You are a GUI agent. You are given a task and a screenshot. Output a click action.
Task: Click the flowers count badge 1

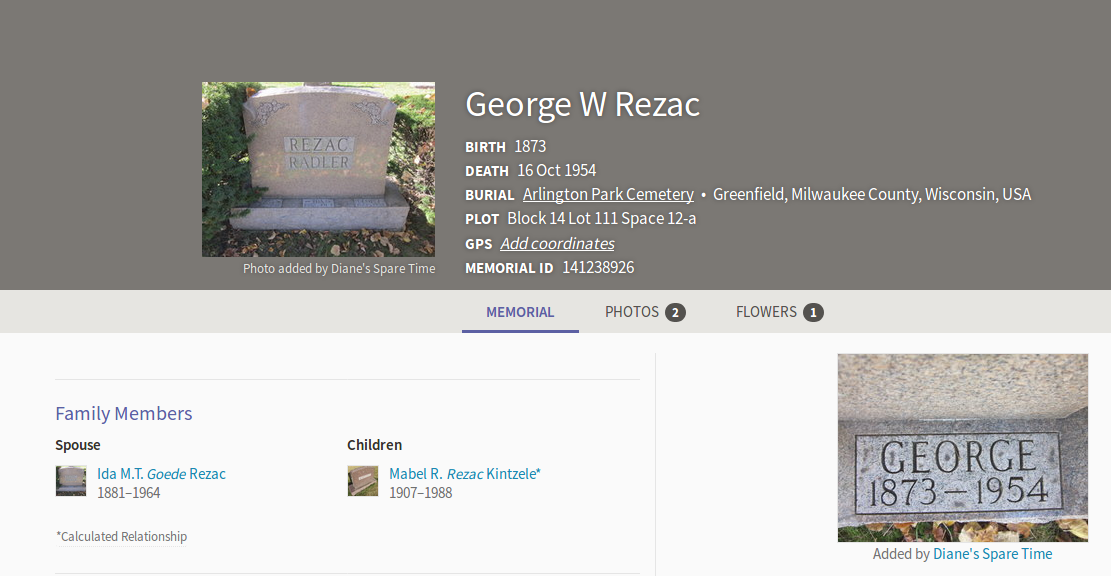pyautogui.click(x=813, y=312)
